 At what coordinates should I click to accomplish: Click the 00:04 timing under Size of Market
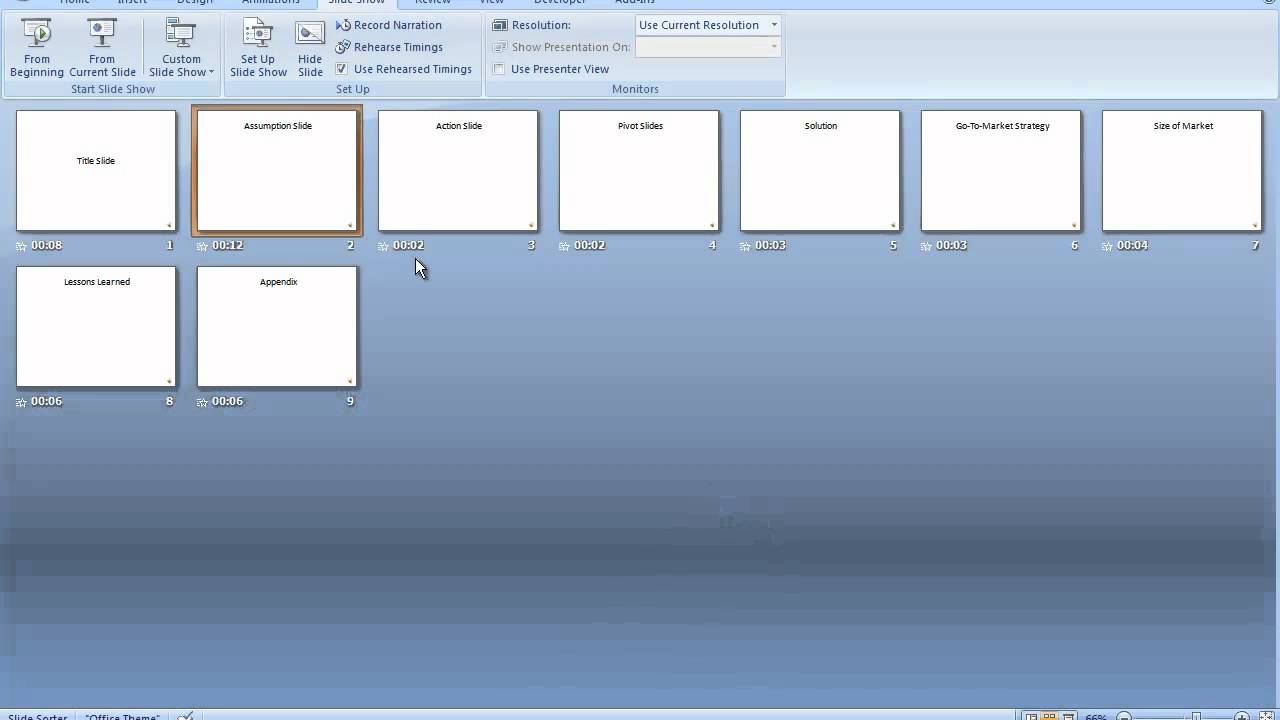pyautogui.click(x=1132, y=245)
